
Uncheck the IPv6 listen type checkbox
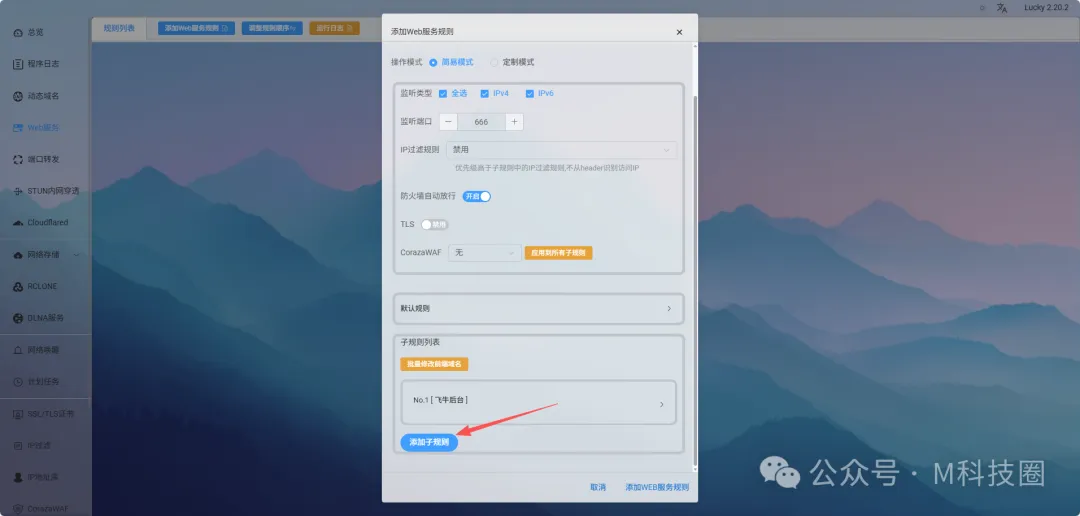pyautogui.click(x=530, y=94)
